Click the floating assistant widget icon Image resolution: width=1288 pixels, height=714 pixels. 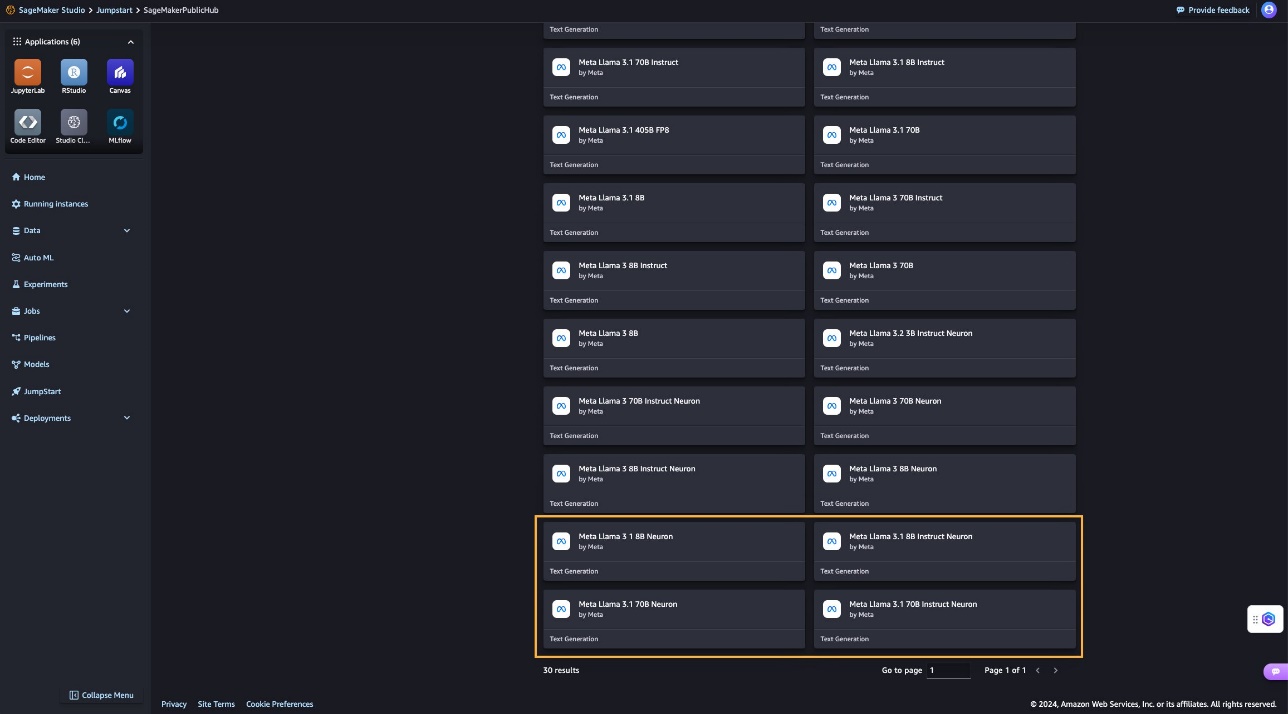tap(1266, 619)
